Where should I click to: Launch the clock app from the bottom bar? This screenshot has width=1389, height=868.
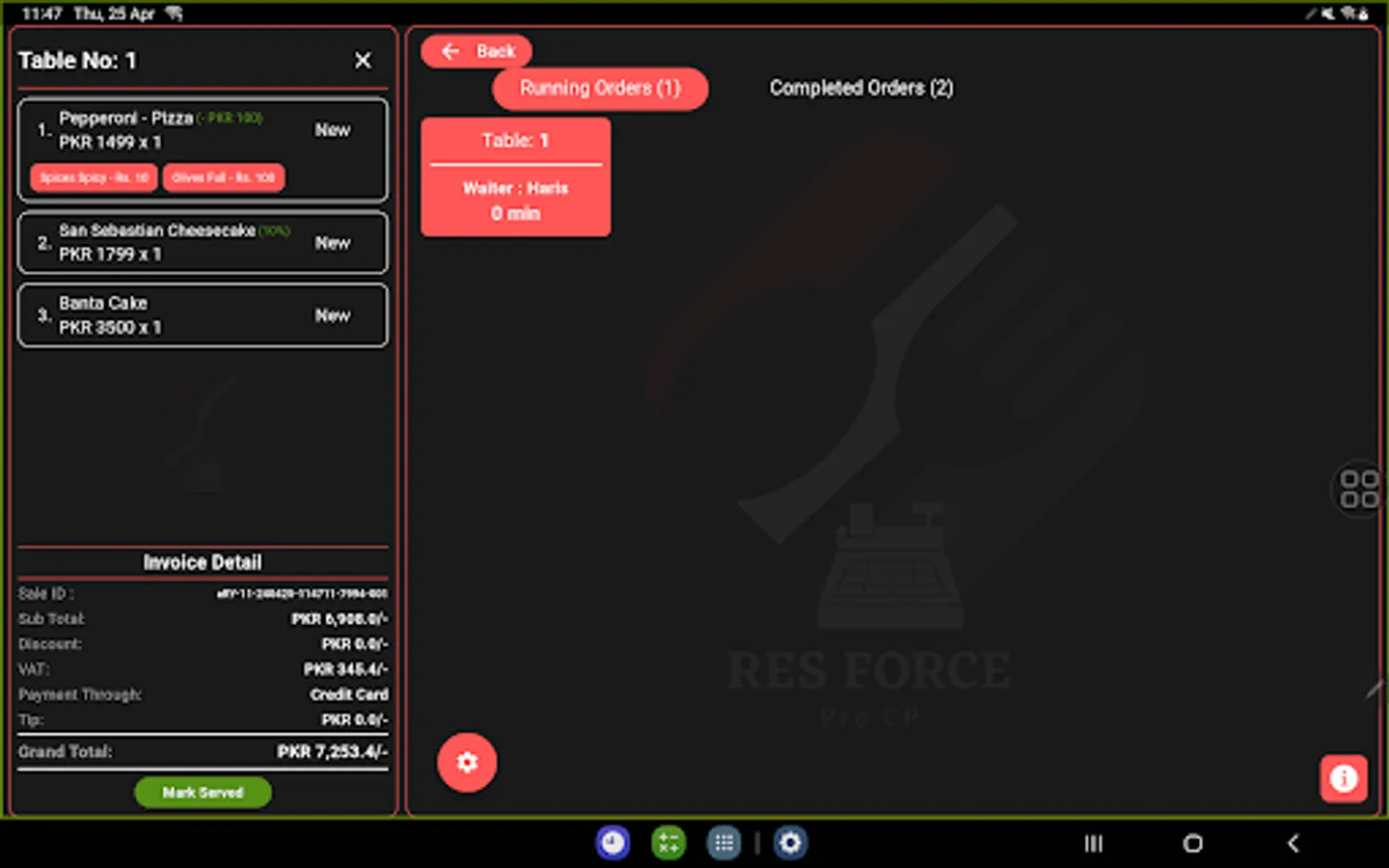[613, 843]
